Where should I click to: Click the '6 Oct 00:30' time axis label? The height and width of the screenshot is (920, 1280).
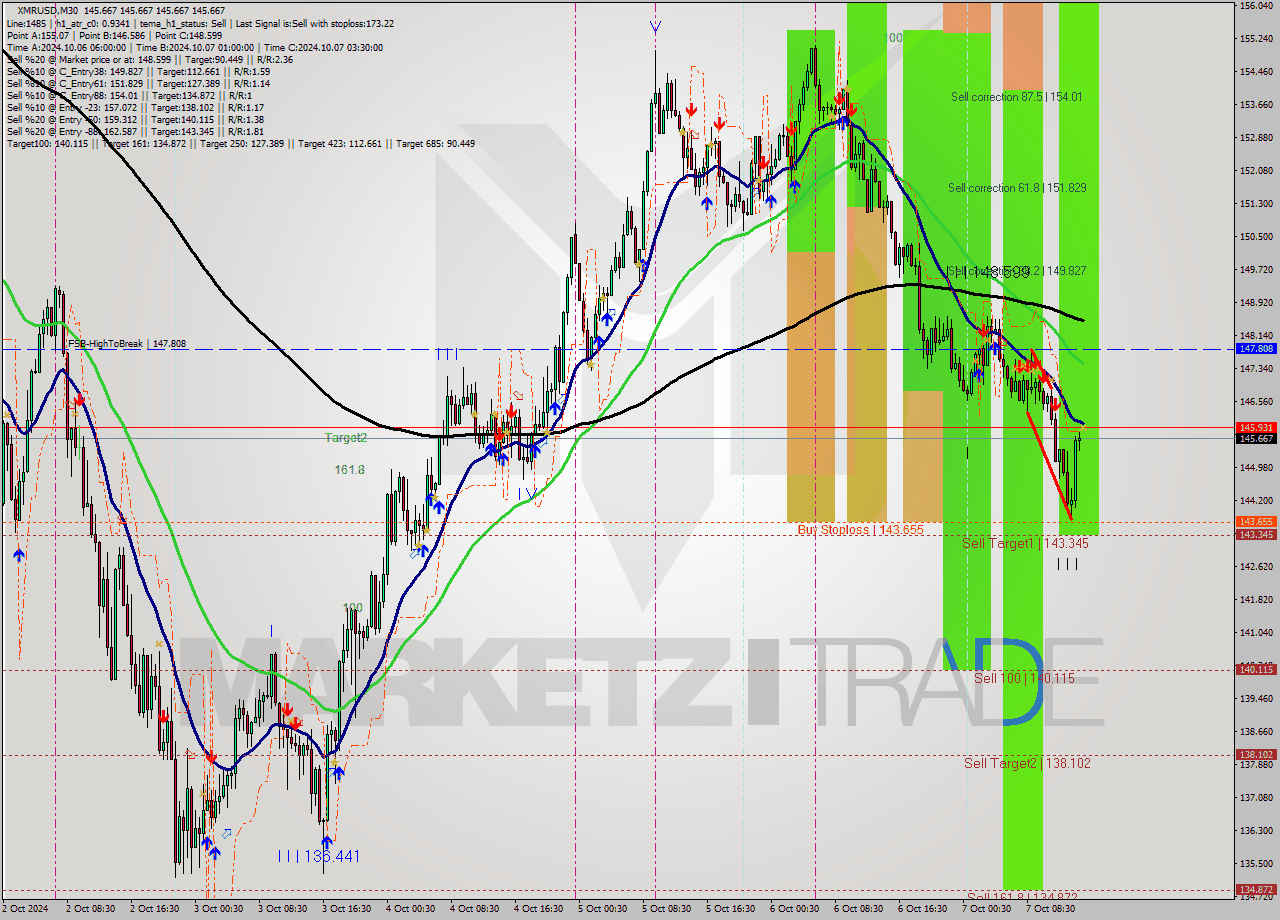794,909
